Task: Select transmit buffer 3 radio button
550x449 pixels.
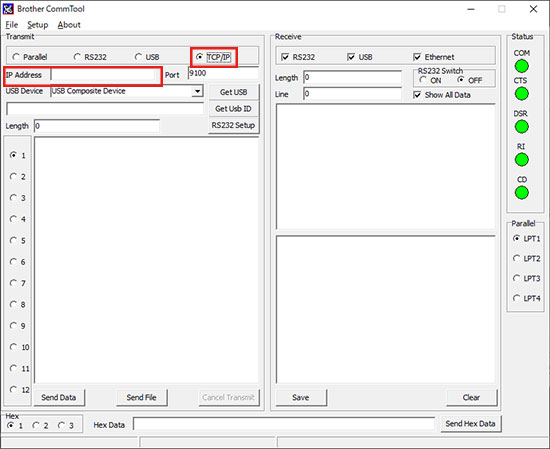Action: 13,197
